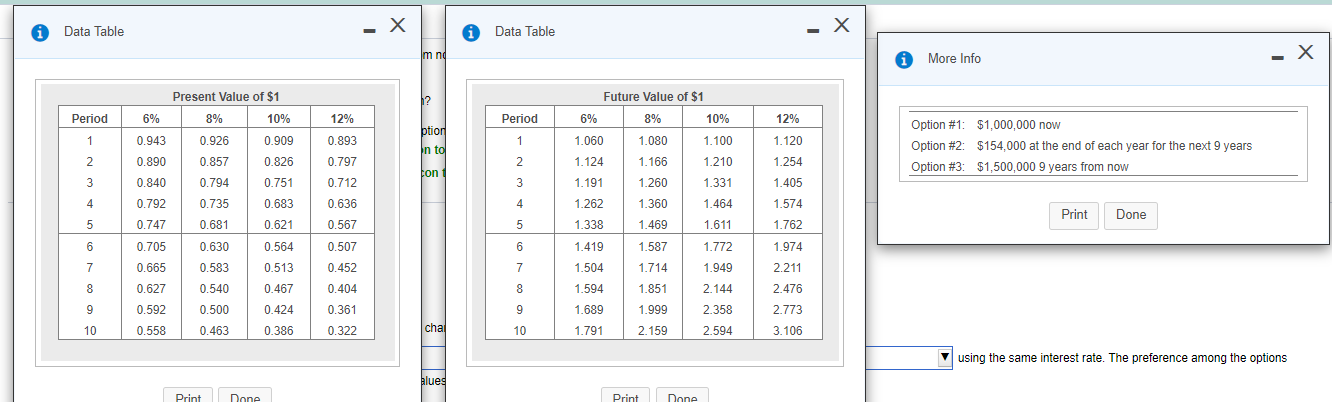Click future value cell 2.358

pos(717,310)
